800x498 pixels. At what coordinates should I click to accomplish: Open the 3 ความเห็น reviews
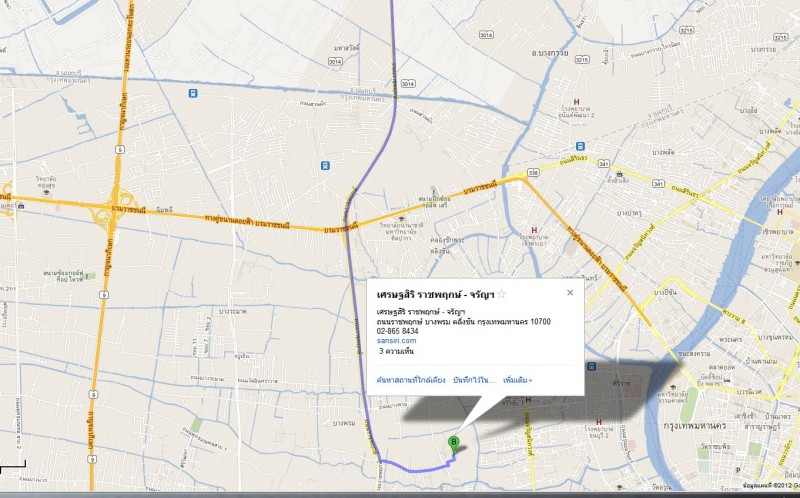pos(396,351)
